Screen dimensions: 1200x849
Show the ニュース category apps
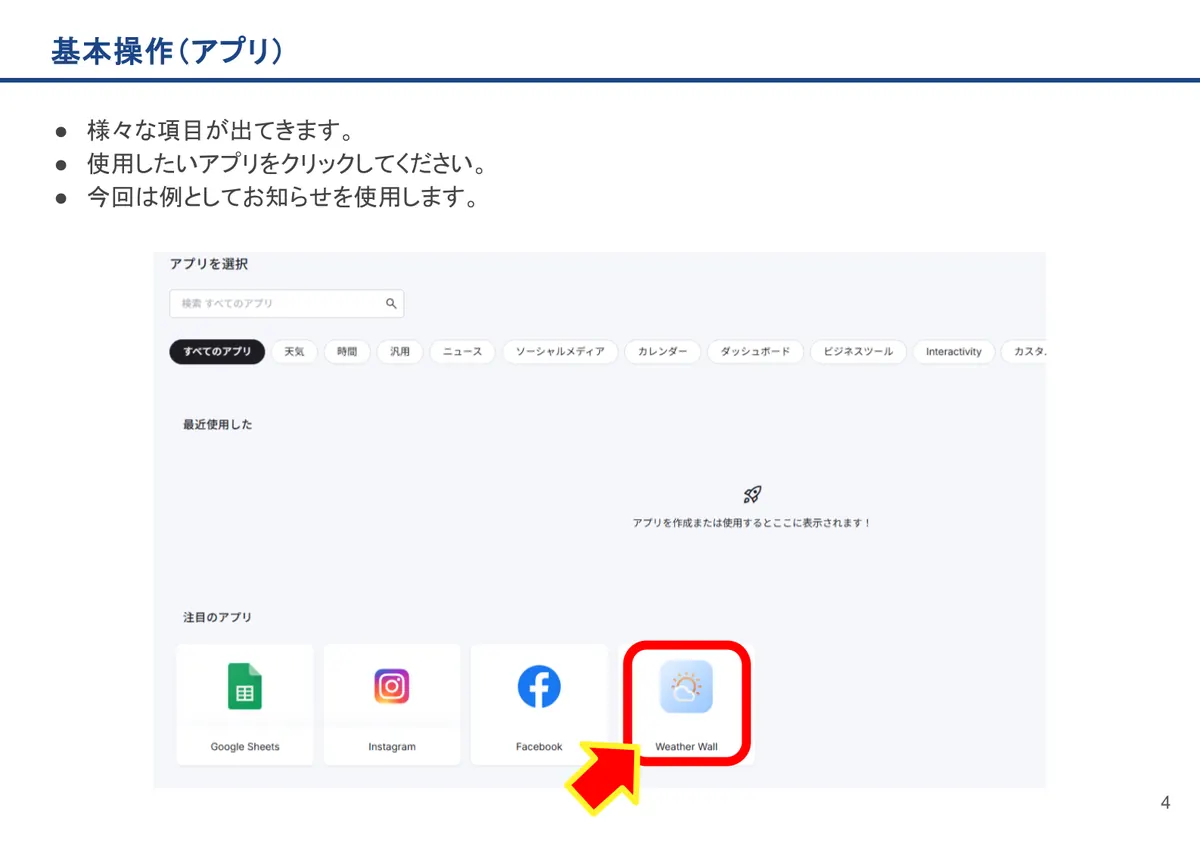click(462, 352)
